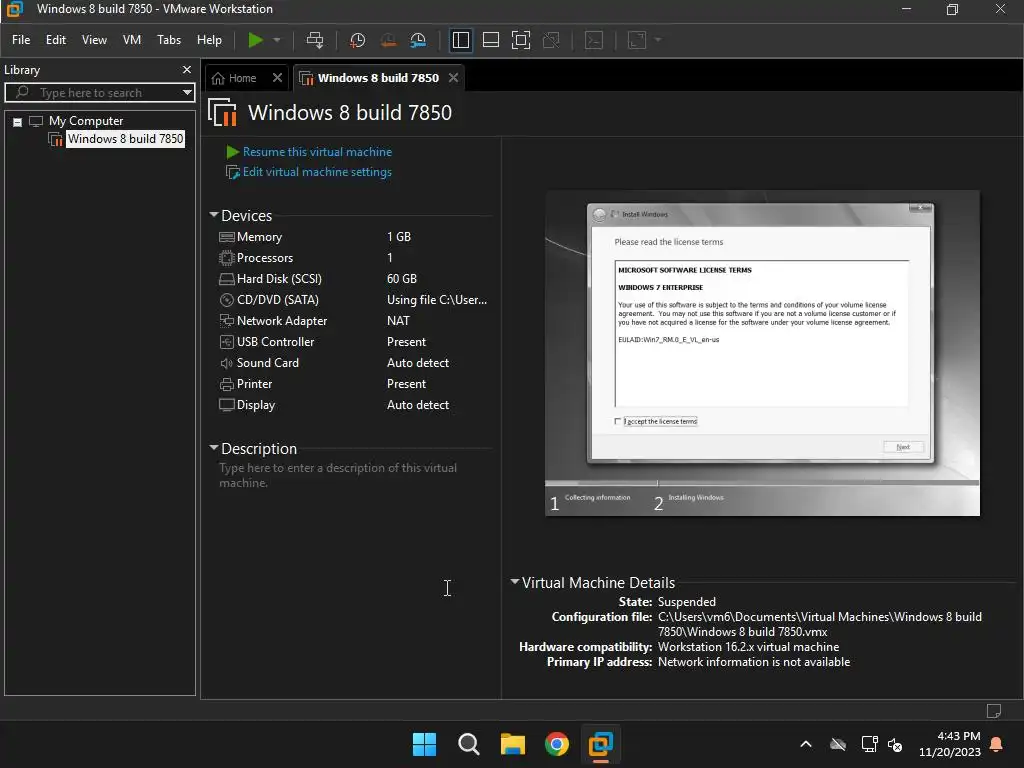
Task: Click the console view toolbar icon
Action: pos(594,40)
